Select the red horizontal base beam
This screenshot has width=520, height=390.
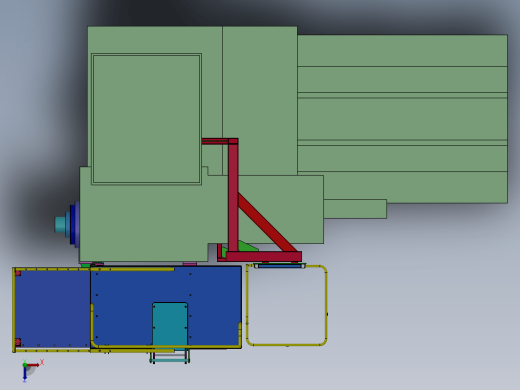(x=263, y=256)
